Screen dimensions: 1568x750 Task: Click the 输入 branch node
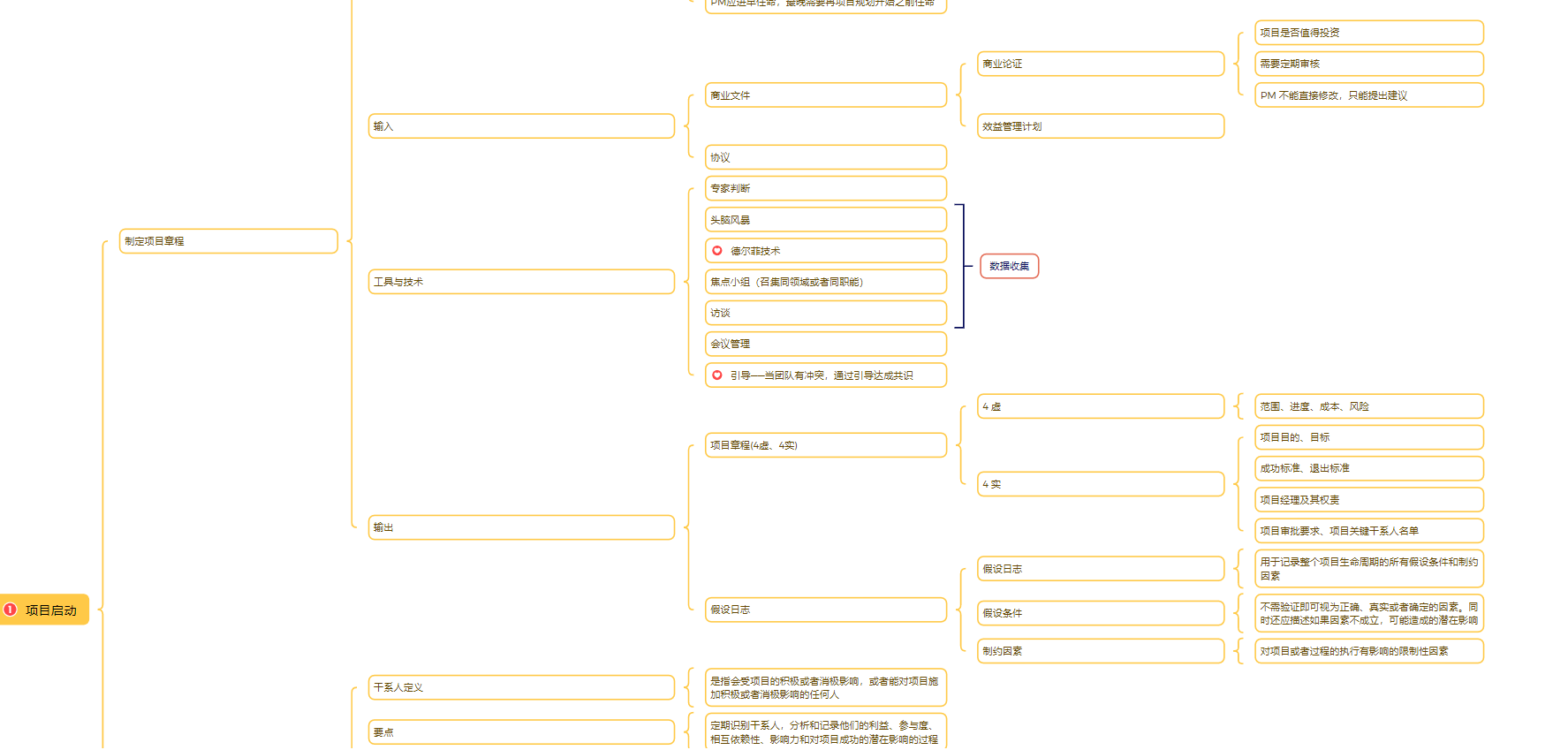pos(520,126)
